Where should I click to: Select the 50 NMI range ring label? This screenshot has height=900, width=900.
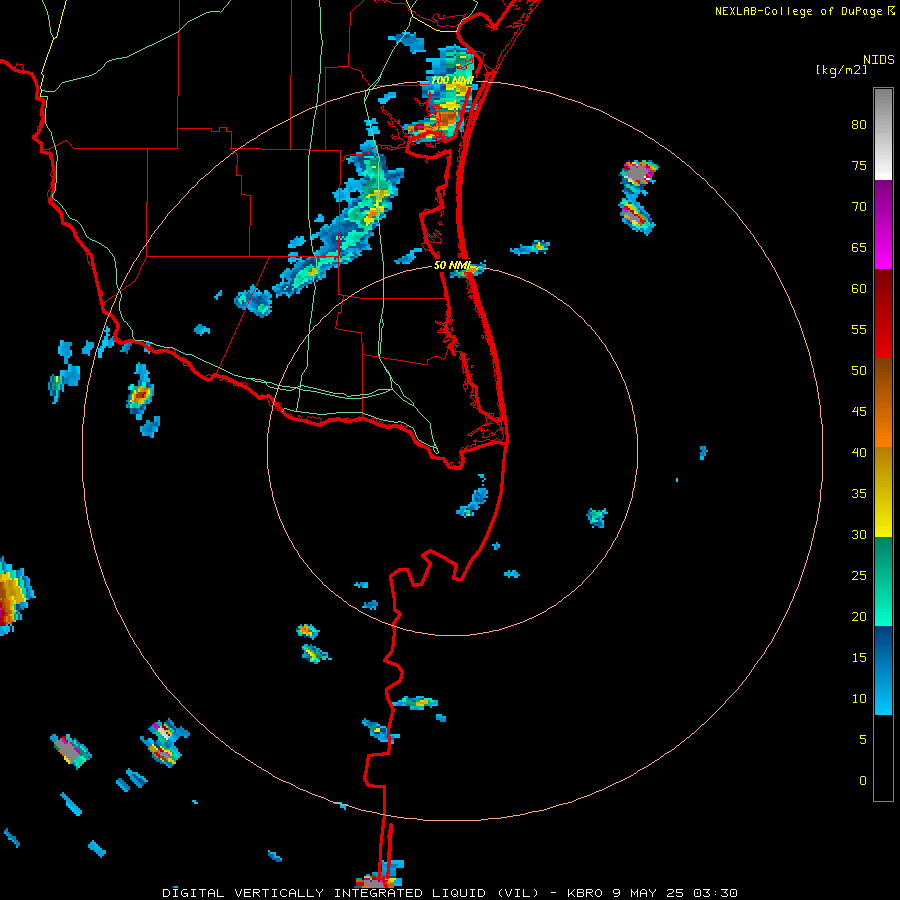pyautogui.click(x=452, y=265)
